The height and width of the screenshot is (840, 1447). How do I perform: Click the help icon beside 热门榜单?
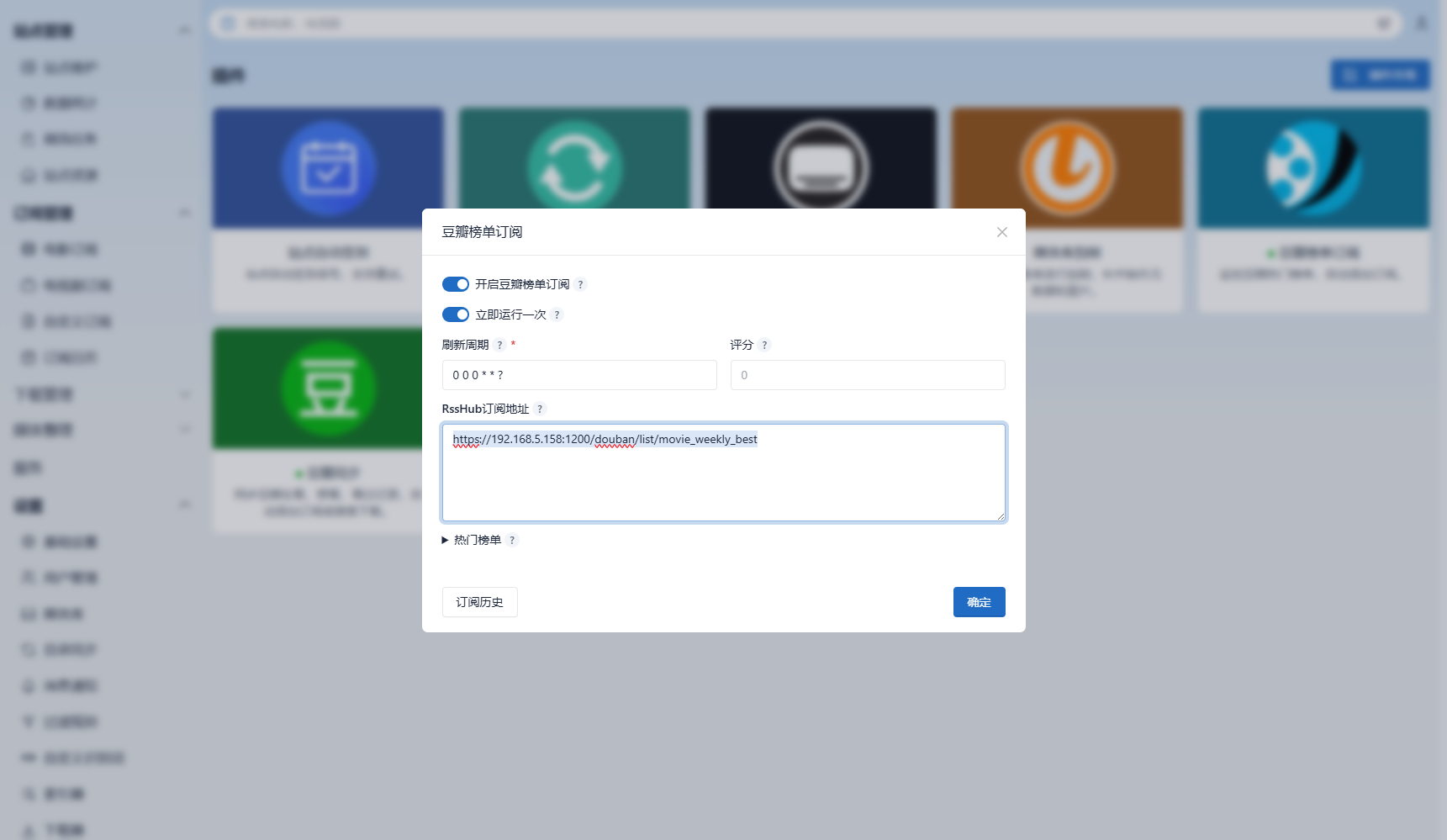[x=512, y=540]
